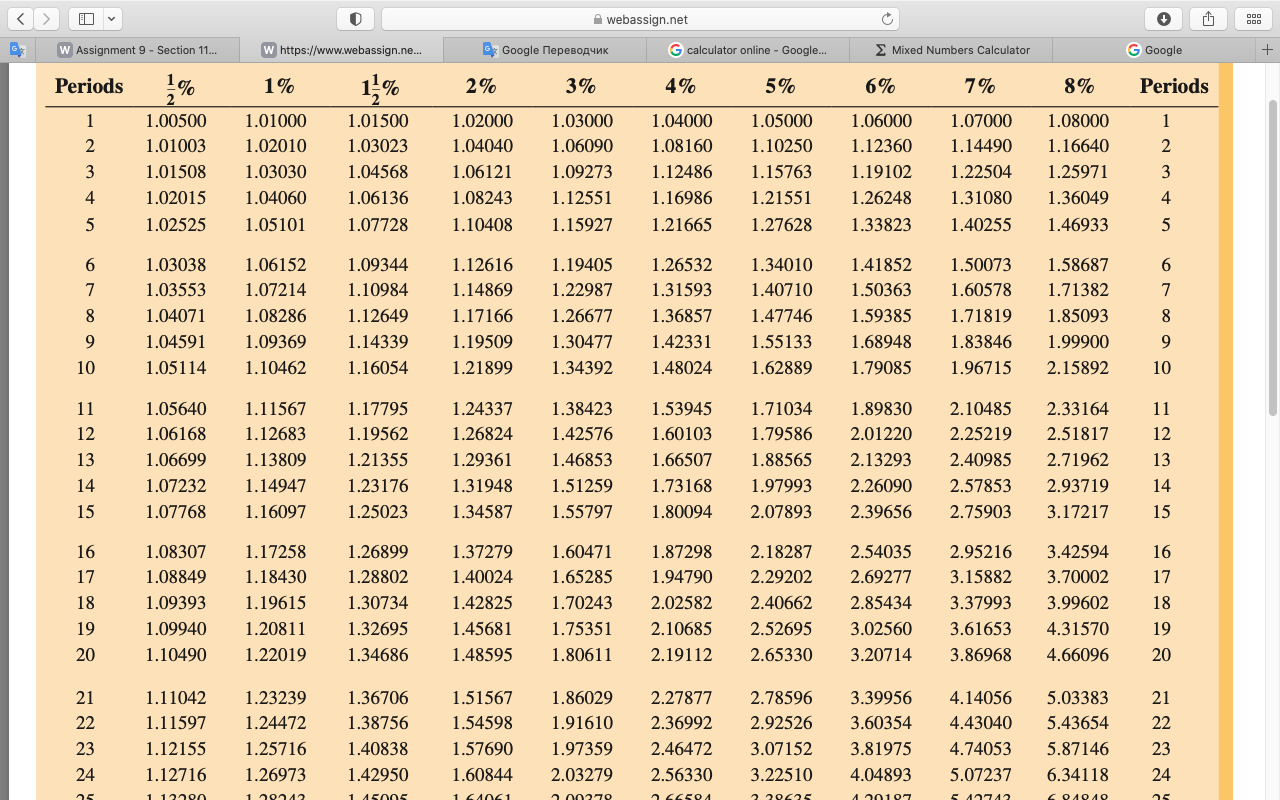Switch to the Google Переводчик tab

[x=545, y=49]
